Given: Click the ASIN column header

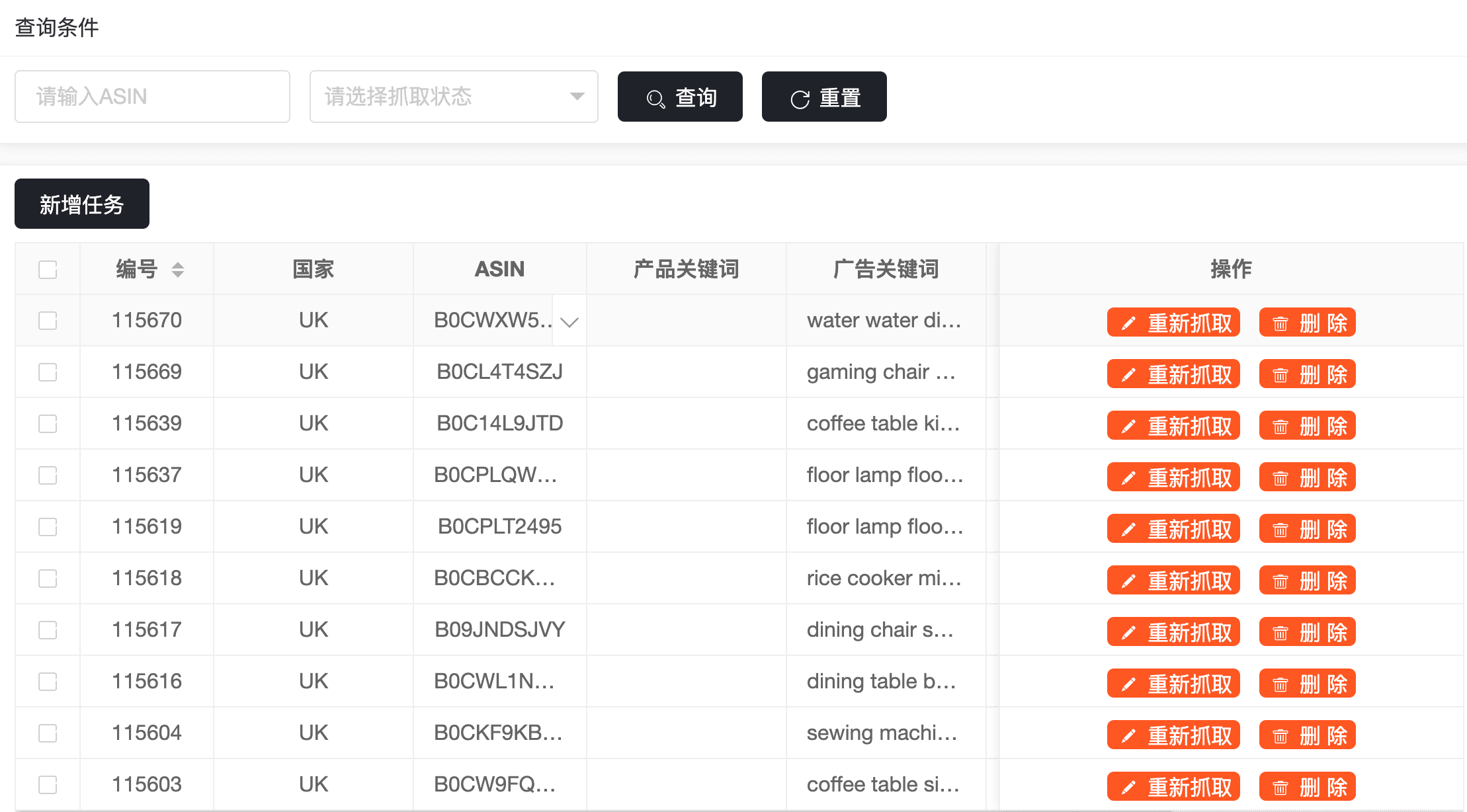Looking at the screenshot, I should click(x=499, y=269).
